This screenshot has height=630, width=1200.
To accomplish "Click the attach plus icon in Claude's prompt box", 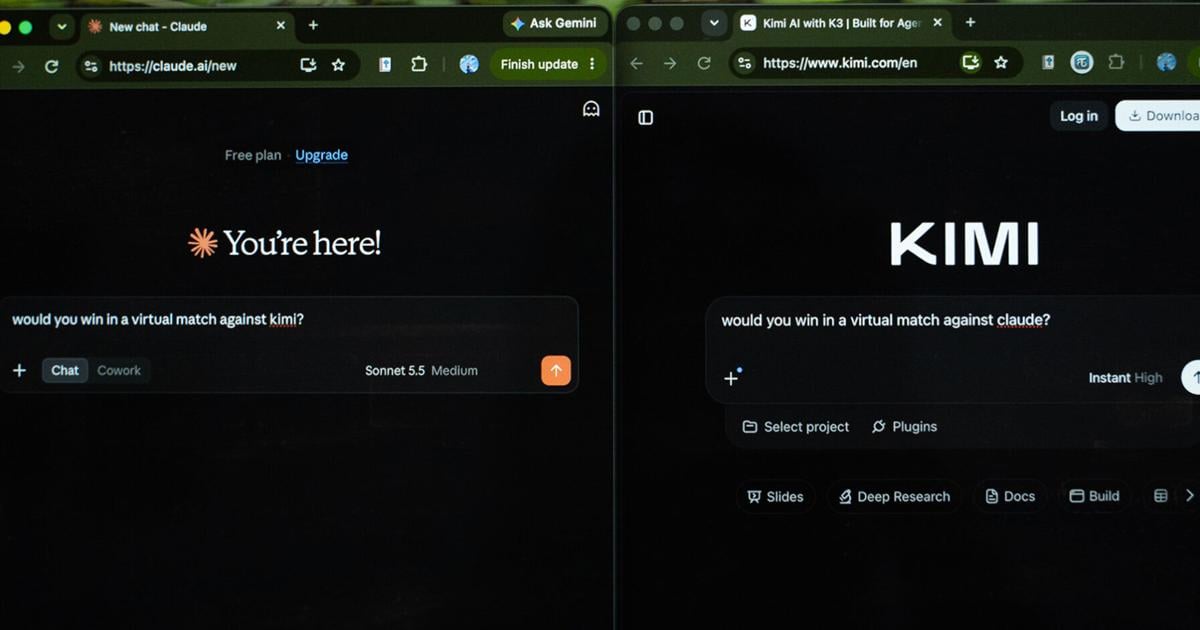I will pyautogui.click(x=19, y=370).
